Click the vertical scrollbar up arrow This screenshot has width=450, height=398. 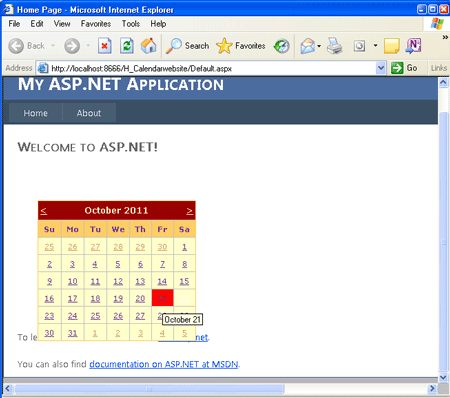tap(443, 82)
